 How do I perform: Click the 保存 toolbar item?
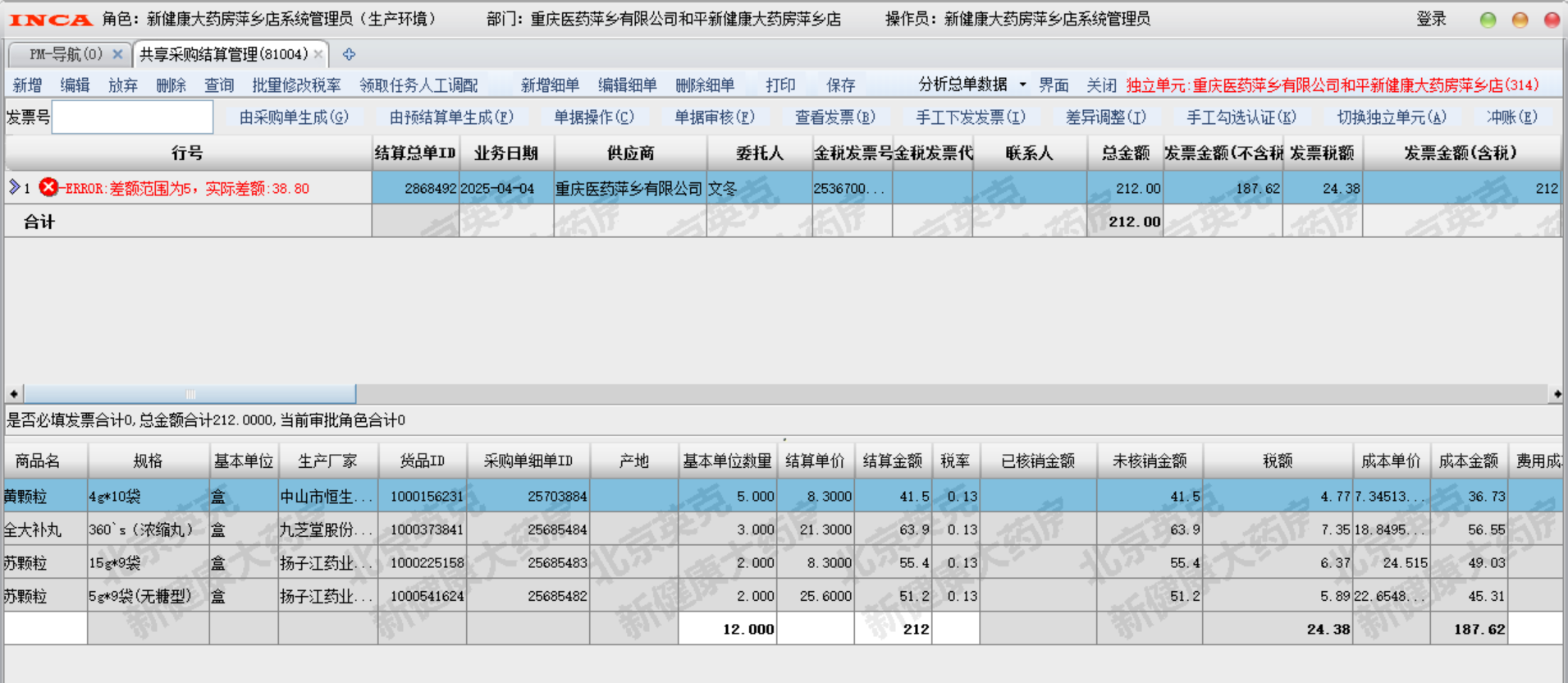click(x=841, y=85)
